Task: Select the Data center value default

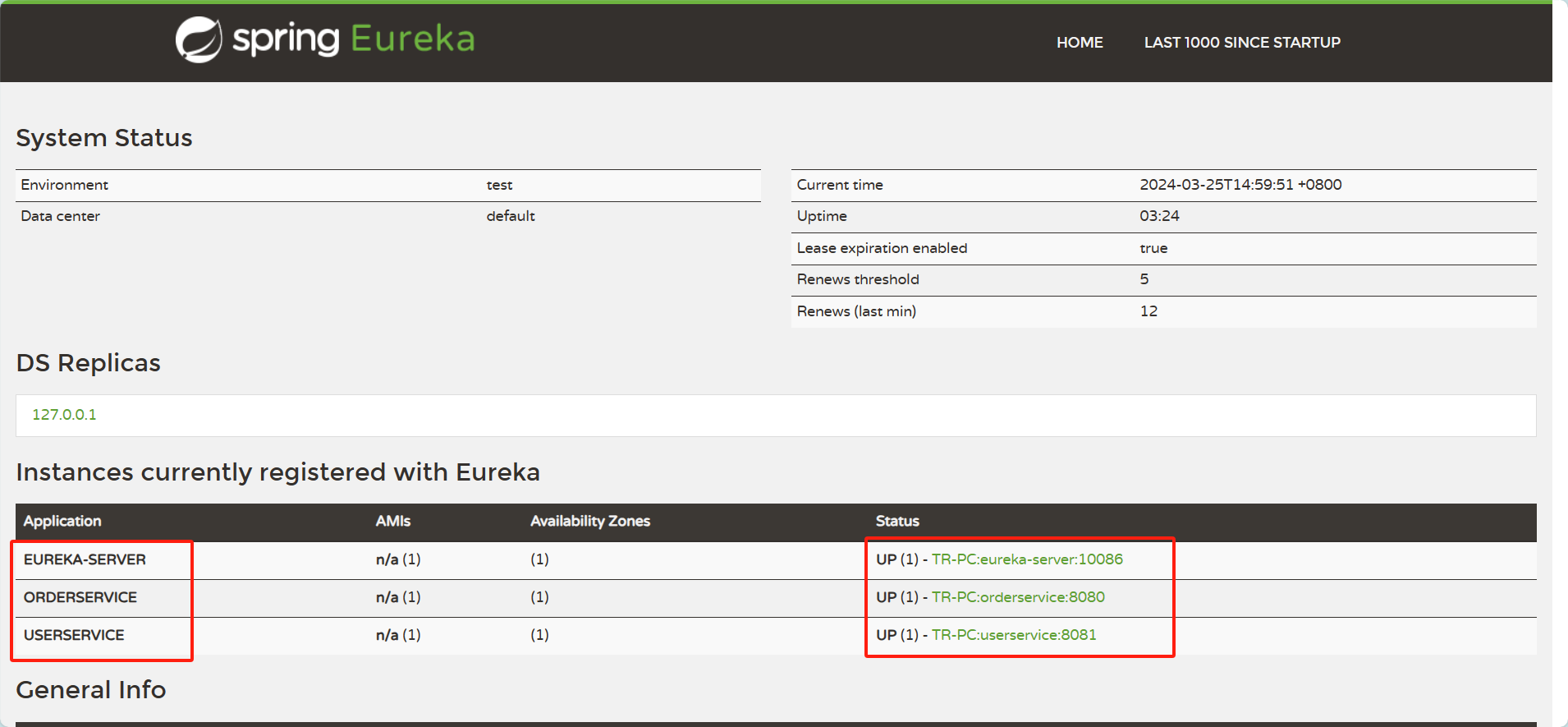Action: [511, 216]
